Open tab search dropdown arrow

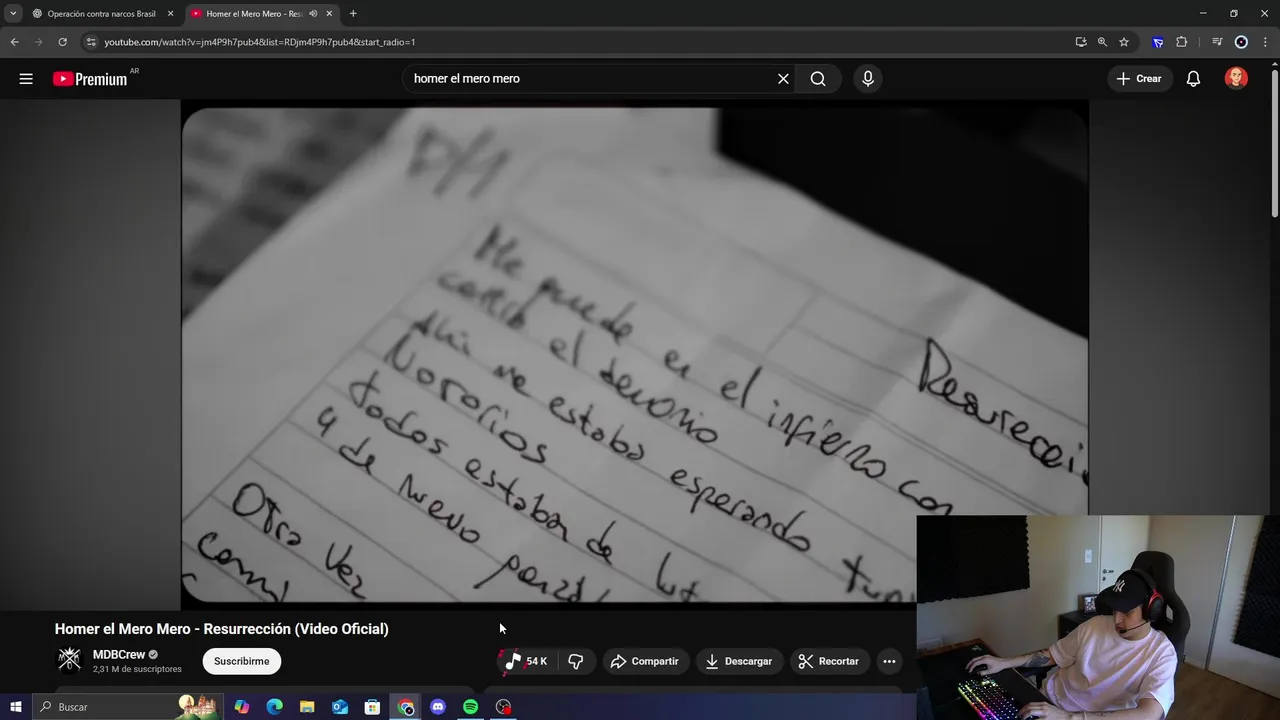13,14
